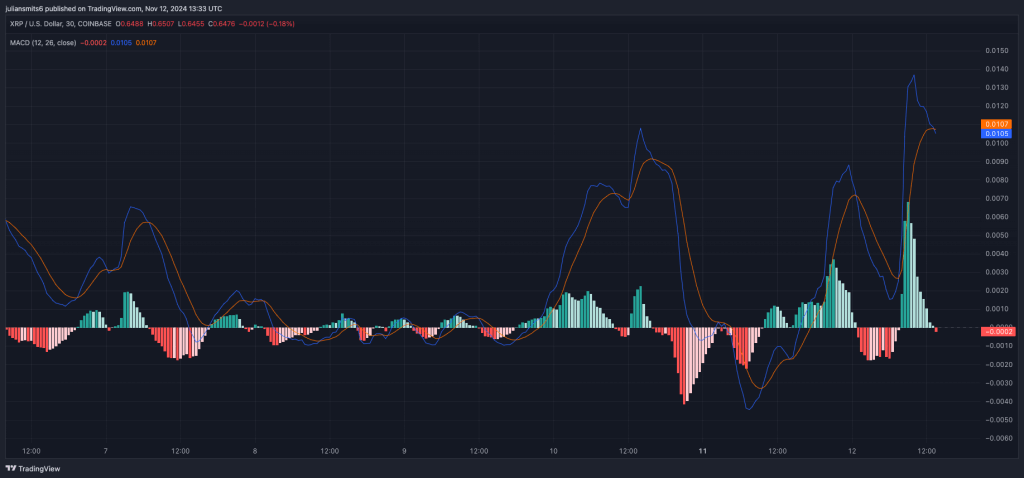
Task: Click the close price C0.6476 value
Action: [x=221, y=24]
